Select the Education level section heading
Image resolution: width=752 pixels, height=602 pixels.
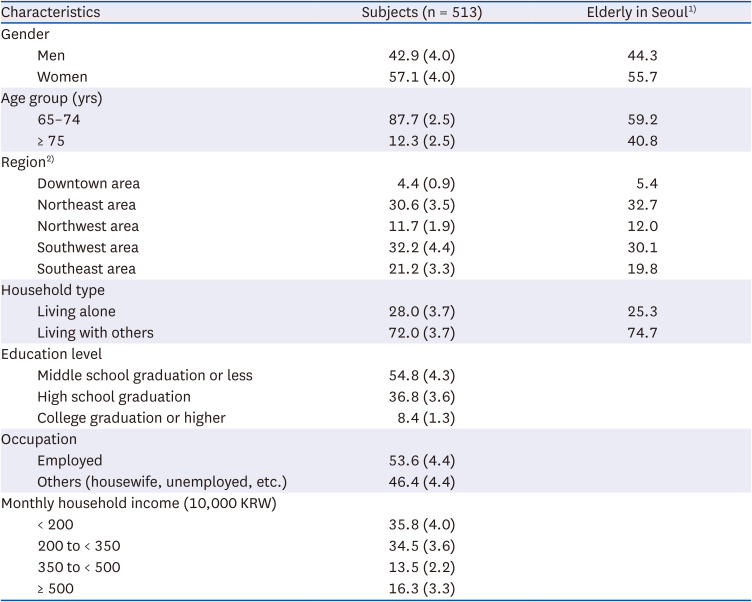coord(52,354)
